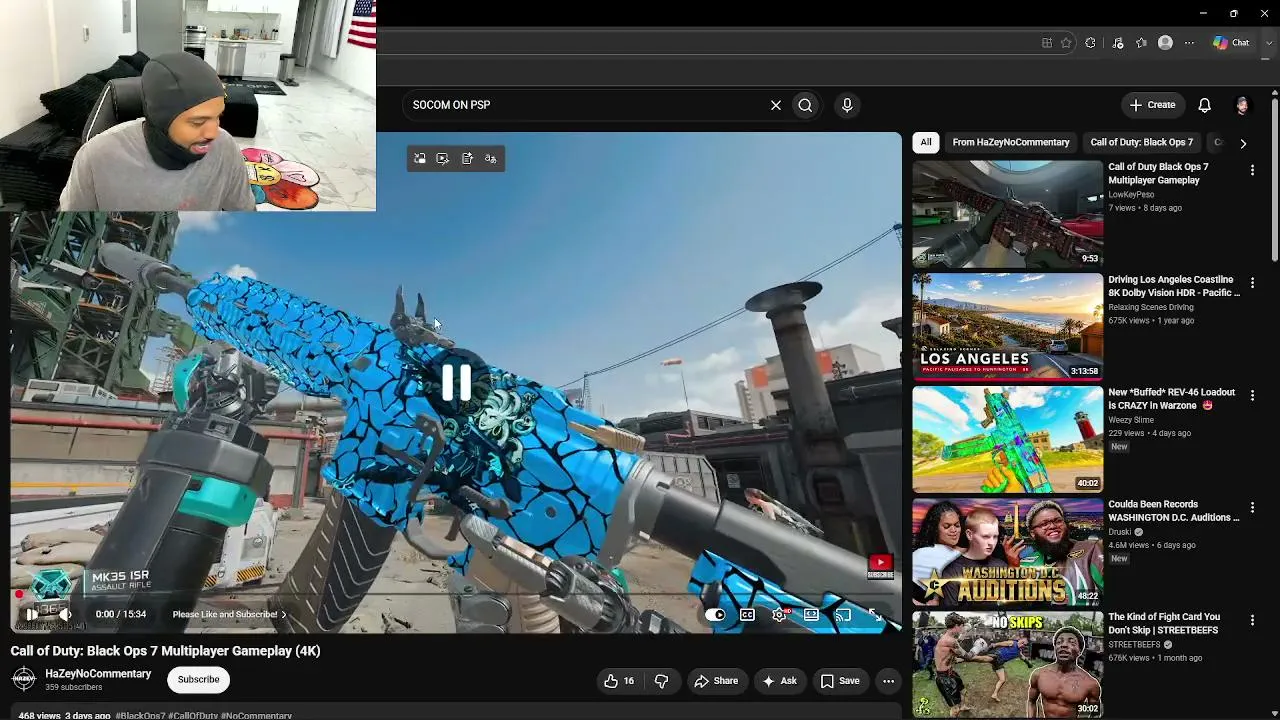1280x720 pixels.
Task: Click the Driving Los Angeles Coastline video title
Action: pos(1174,286)
